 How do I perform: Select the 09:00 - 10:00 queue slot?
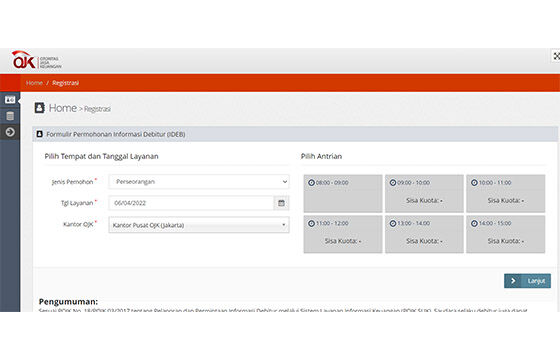tap(424, 193)
